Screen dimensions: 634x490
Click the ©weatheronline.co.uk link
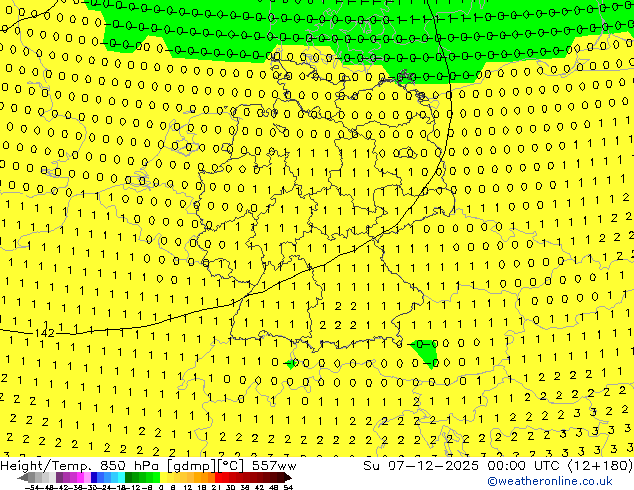click(x=549, y=481)
